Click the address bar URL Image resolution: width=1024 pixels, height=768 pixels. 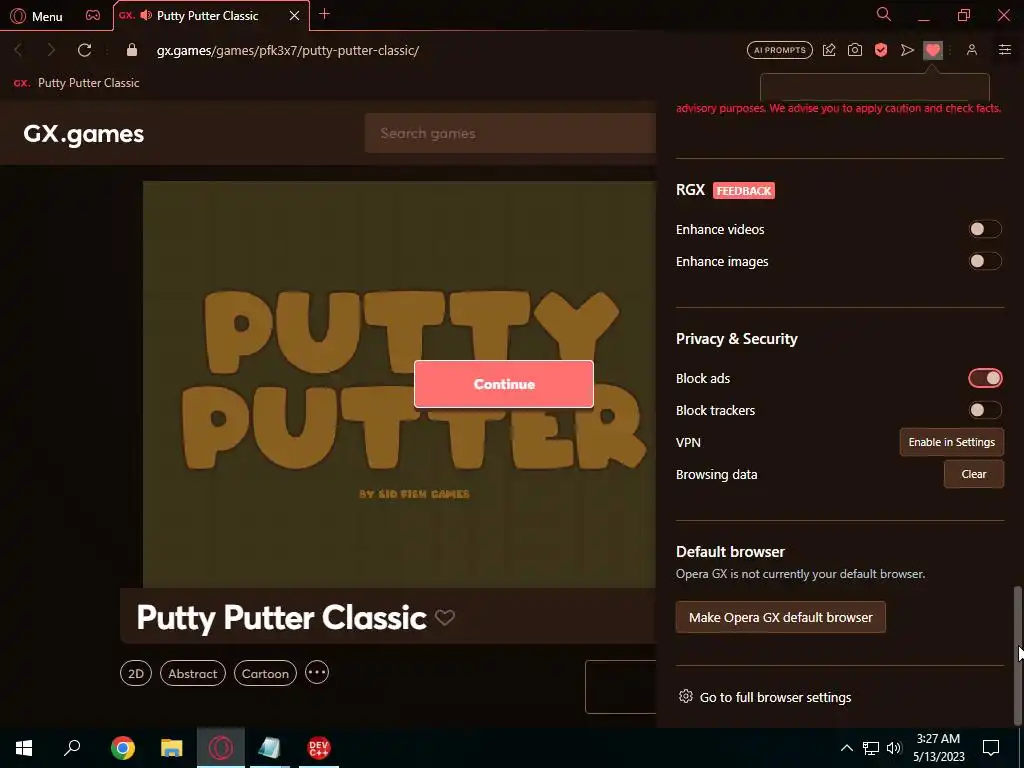287,50
